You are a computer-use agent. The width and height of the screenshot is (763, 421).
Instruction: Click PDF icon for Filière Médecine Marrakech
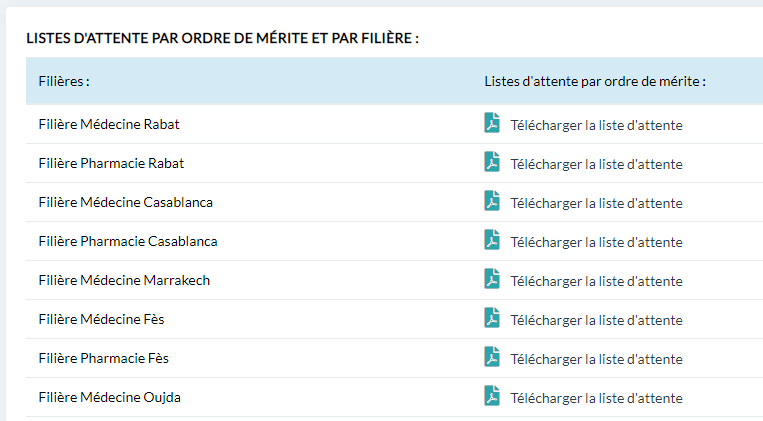tap(491, 279)
